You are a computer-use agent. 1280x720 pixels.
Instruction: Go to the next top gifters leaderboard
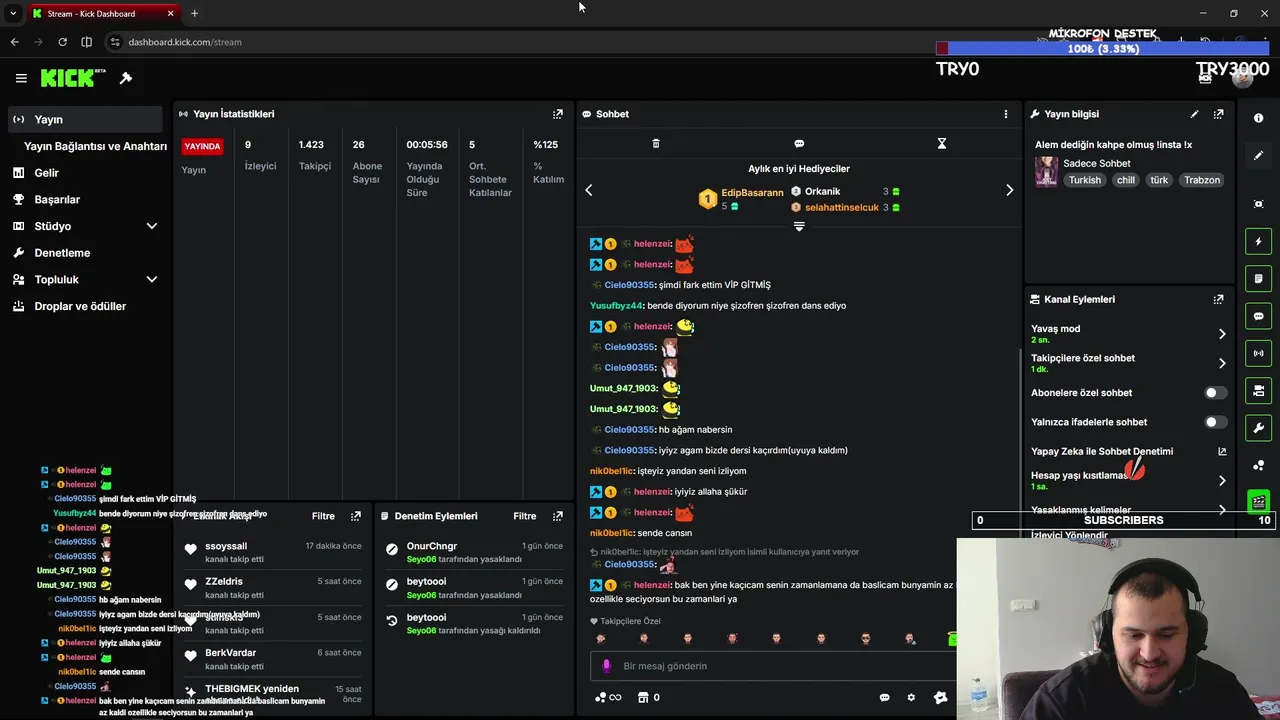(x=1009, y=190)
